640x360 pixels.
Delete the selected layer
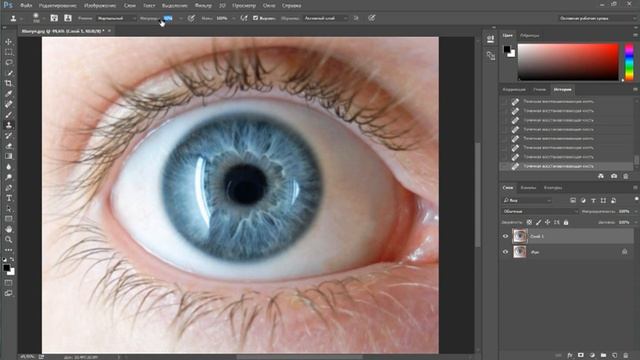pos(626,356)
